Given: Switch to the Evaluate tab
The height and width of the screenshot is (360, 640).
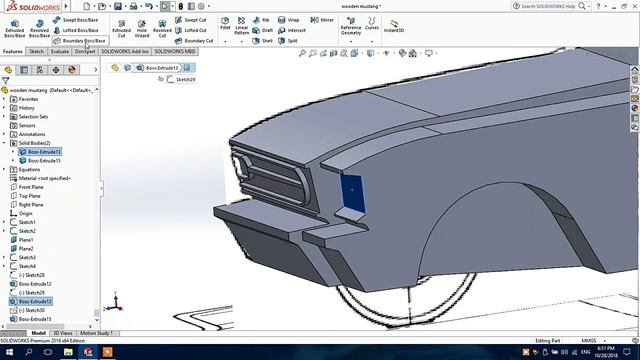Looking at the screenshot, I should point(60,51).
